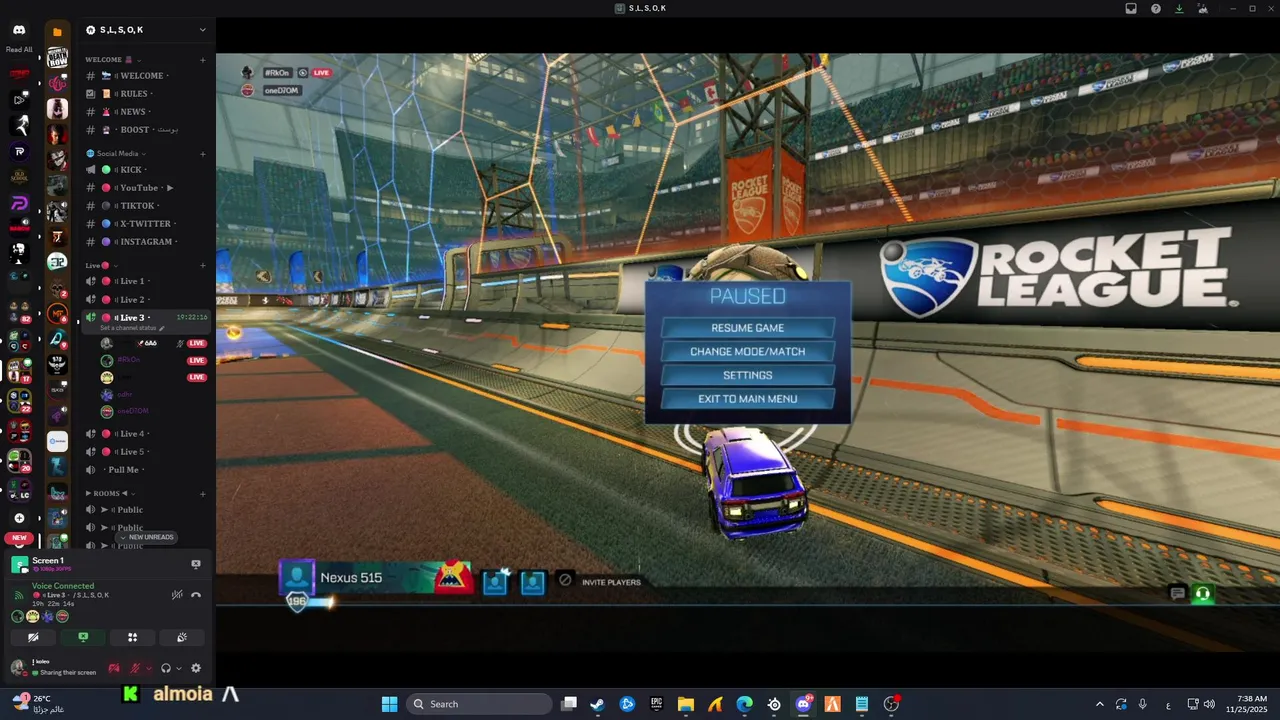
Task: Open Discord user settings gear
Action: (196, 668)
